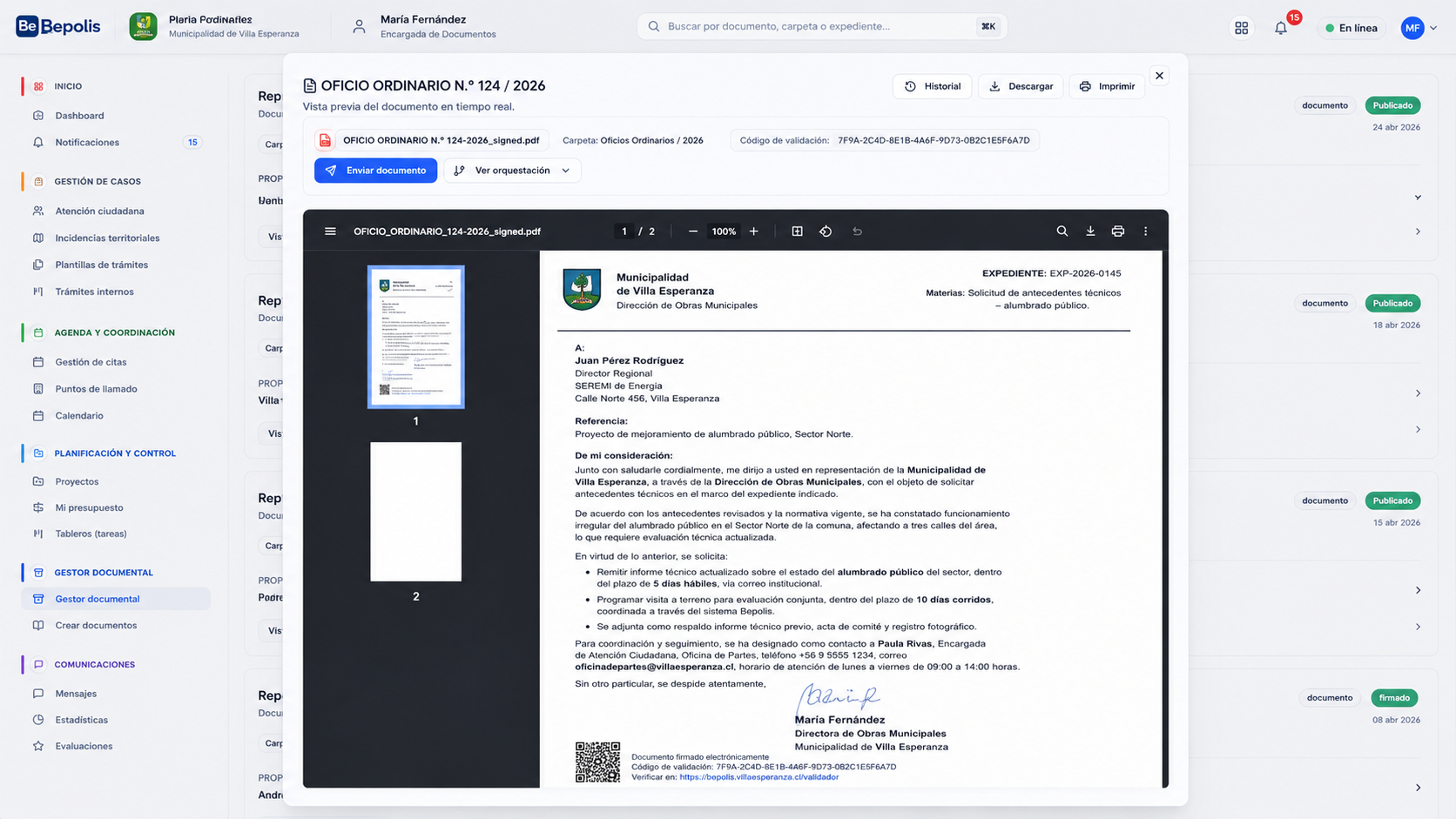1456x819 pixels.
Task: Click the Imprimir button
Action: (1107, 86)
